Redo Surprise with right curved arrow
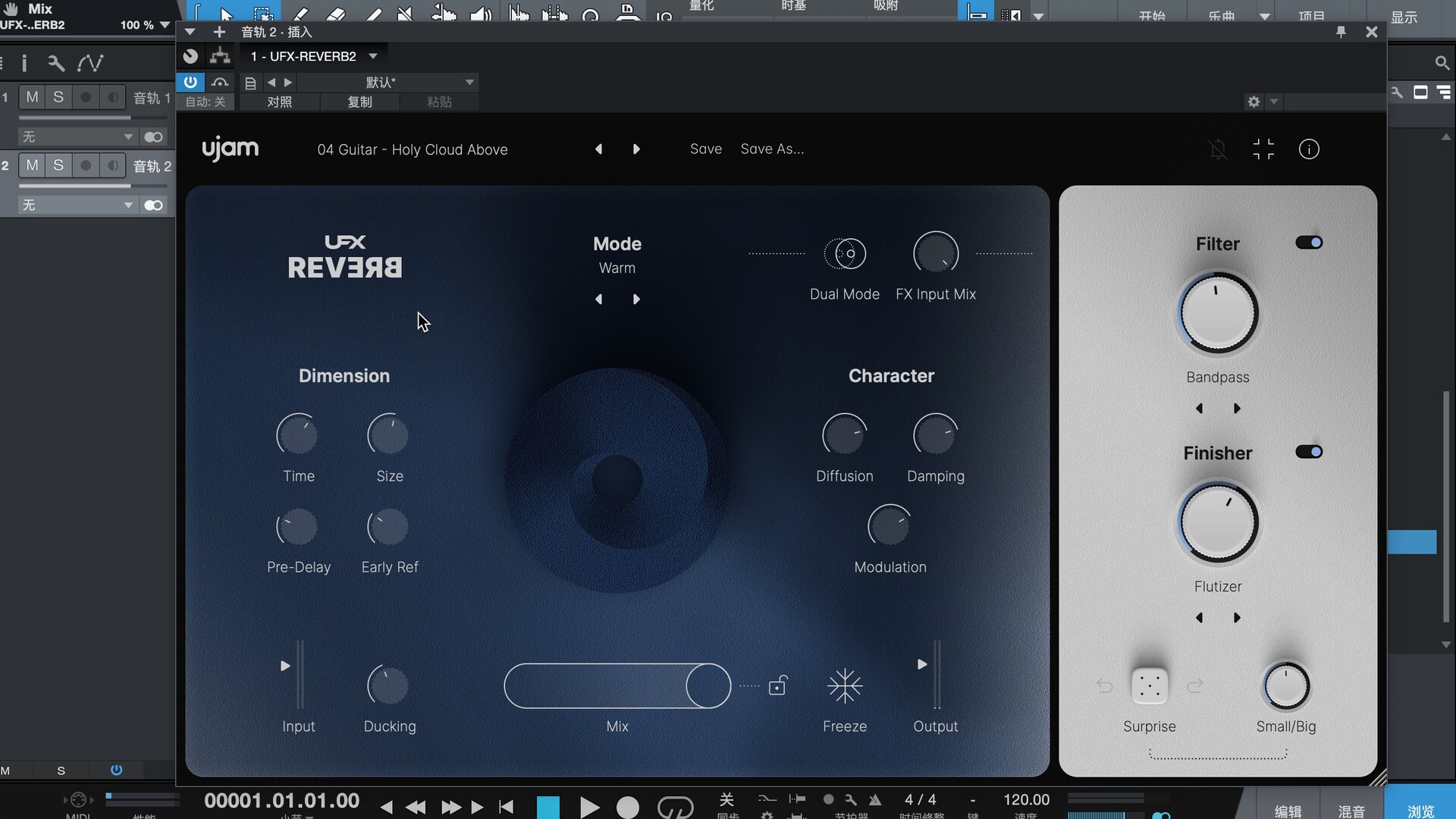The image size is (1456, 819). tap(1195, 686)
